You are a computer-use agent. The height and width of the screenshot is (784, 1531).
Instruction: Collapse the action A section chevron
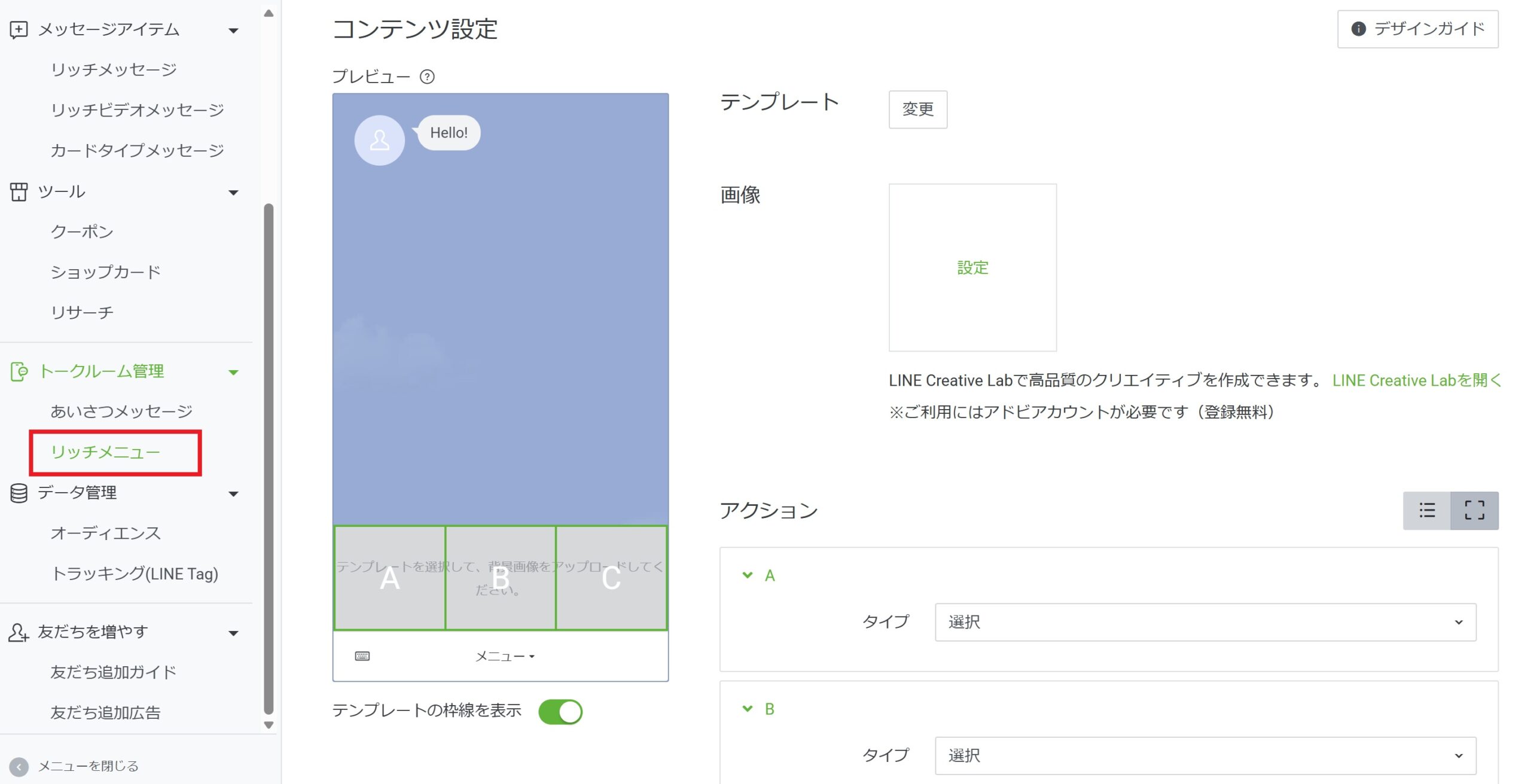click(748, 575)
